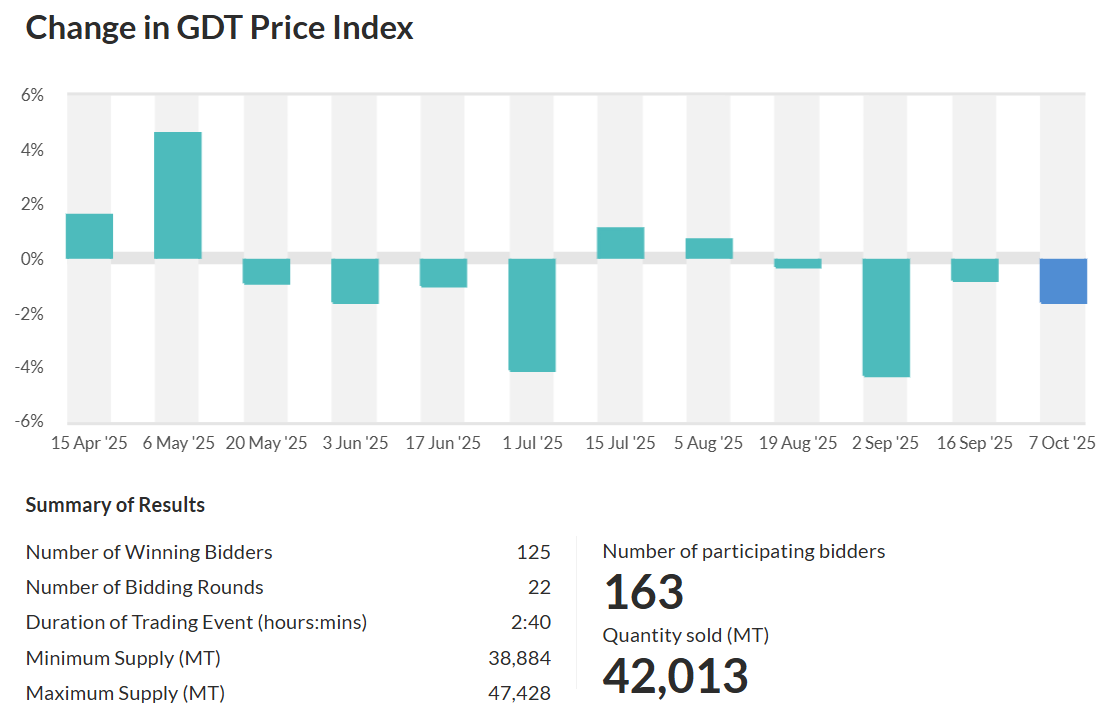Click the 7 Oct '25 axis label

(1063, 443)
